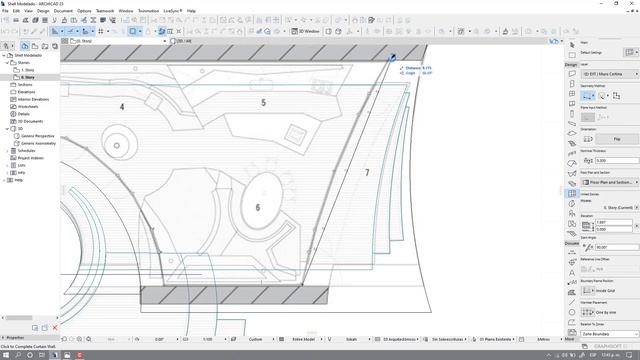Select the Label tool in the toolbox
The height and width of the screenshot is (360, 640).
tap(572, 282)
